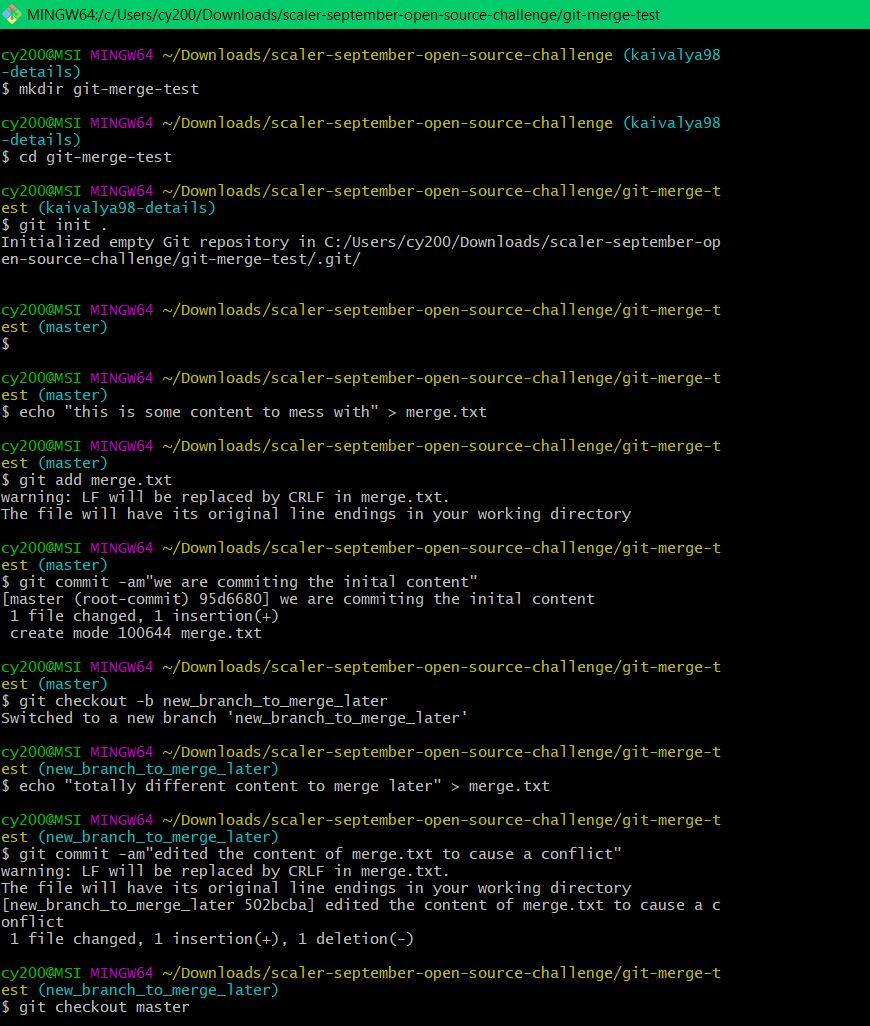Click the 'mkdir git-merge-test' command line
The image size is (870, 1026).
(x=100, y=89)
